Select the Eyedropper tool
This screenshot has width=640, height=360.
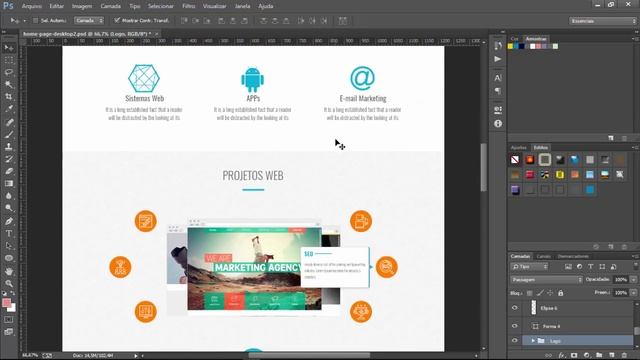point(9,109)
